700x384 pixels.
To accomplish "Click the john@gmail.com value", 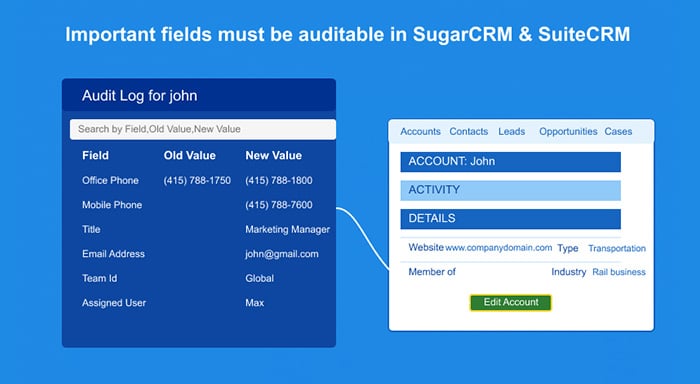I will (282, 254).
